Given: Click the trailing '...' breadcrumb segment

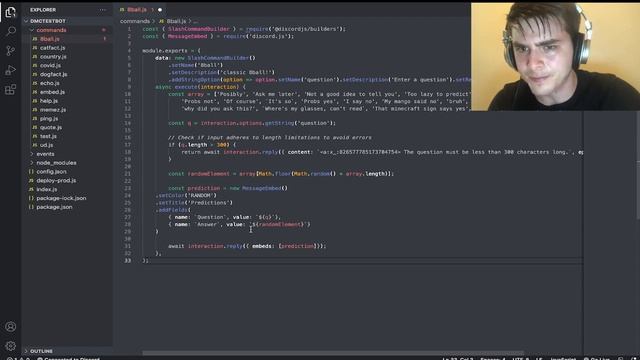Looking at the screenshot, I should [x=196, y=21].
